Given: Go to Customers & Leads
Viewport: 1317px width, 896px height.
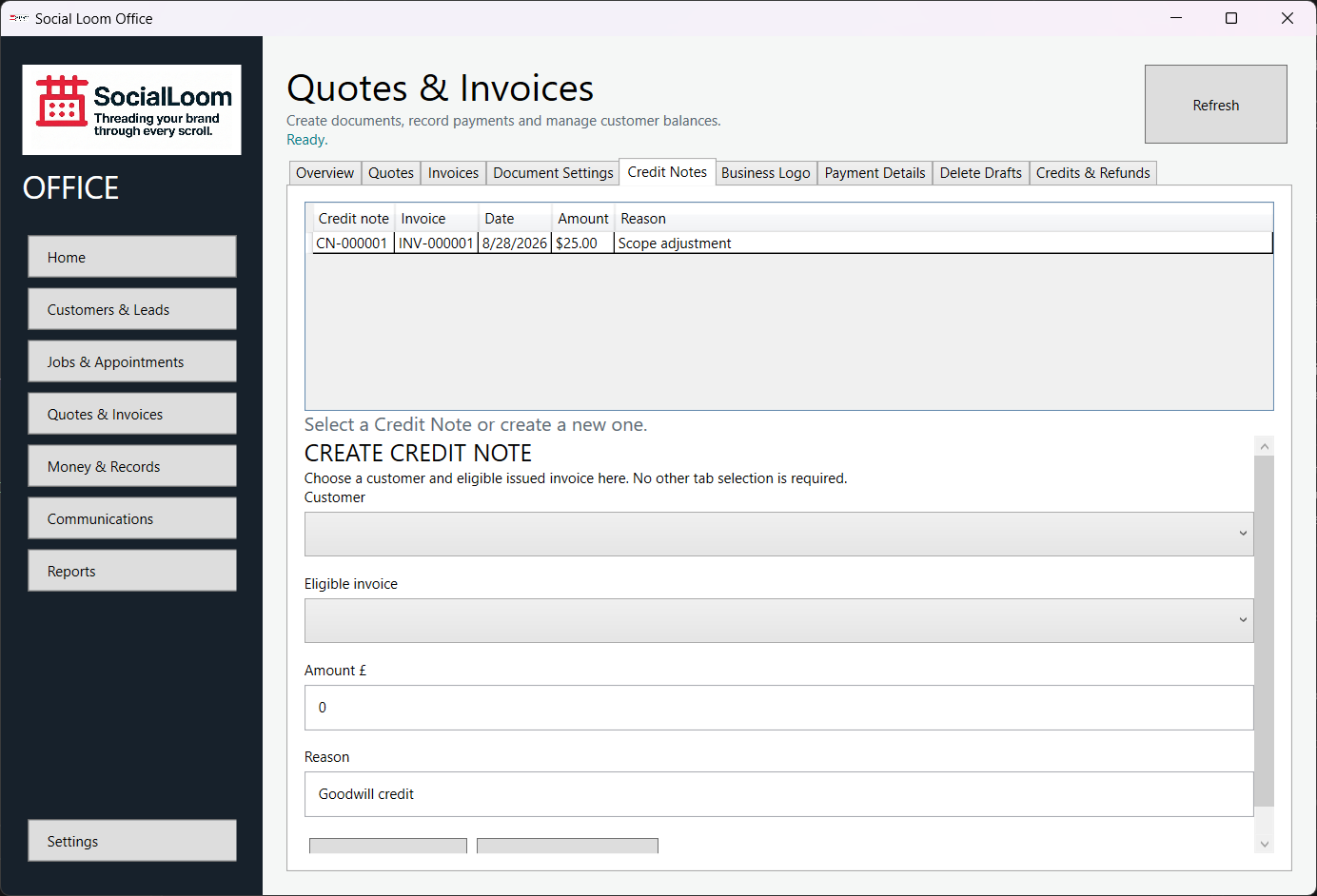Looking at the screenshot, I should pos(132,309).
